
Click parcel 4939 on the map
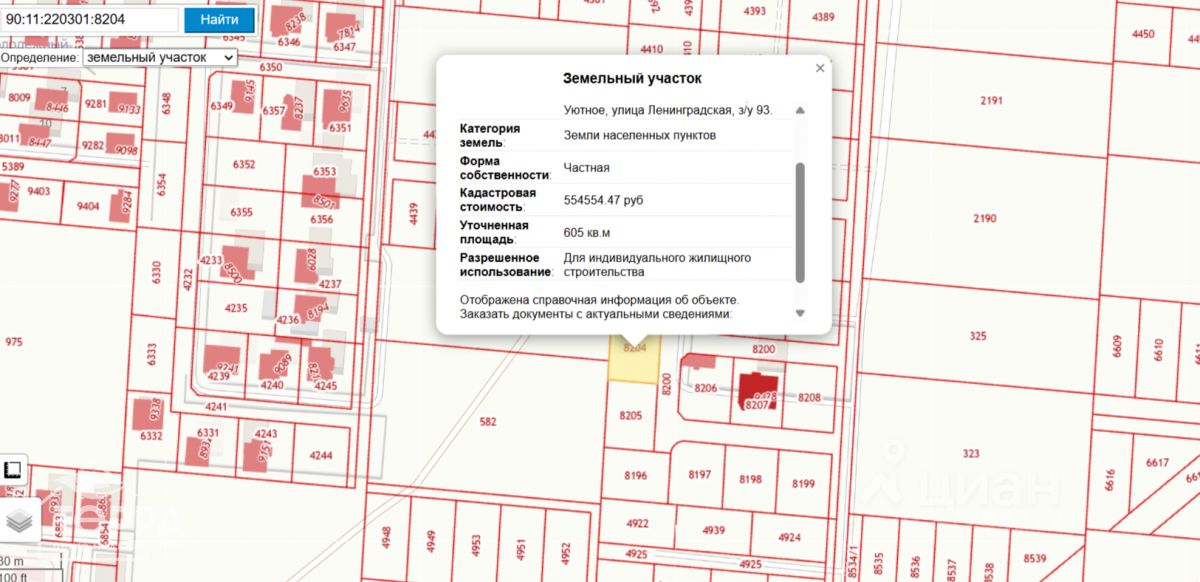713,530
